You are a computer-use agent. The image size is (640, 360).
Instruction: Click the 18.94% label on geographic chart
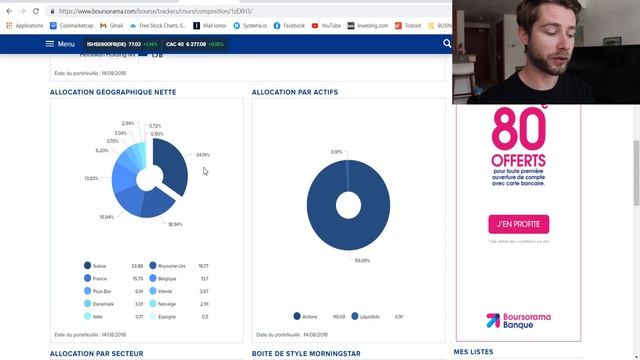[175, 224]
